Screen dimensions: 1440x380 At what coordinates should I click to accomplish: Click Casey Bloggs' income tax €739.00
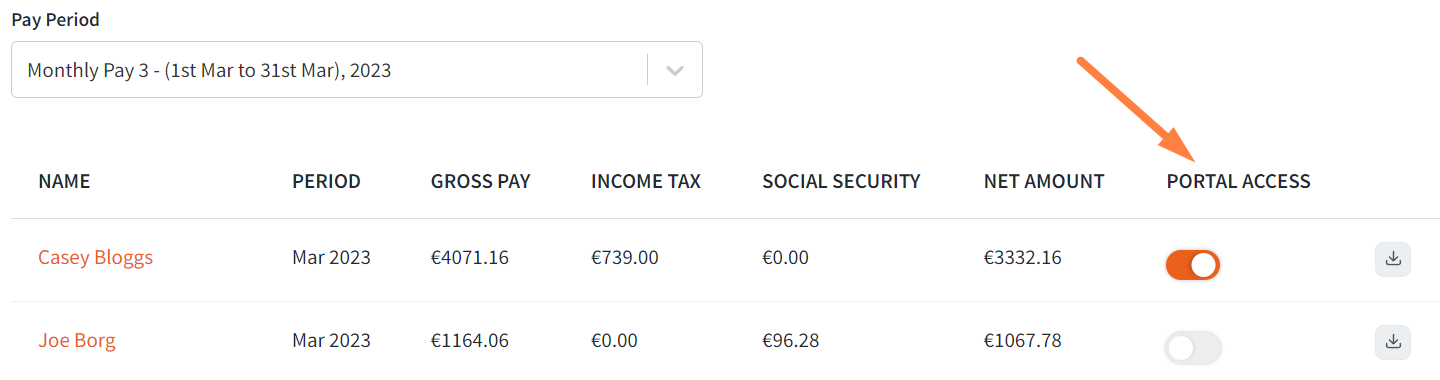(625, 258)
